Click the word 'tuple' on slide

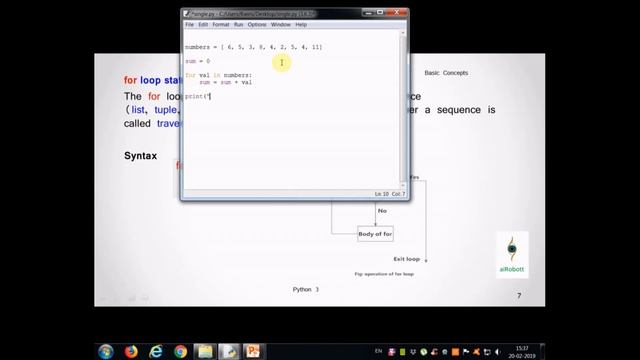165,110
